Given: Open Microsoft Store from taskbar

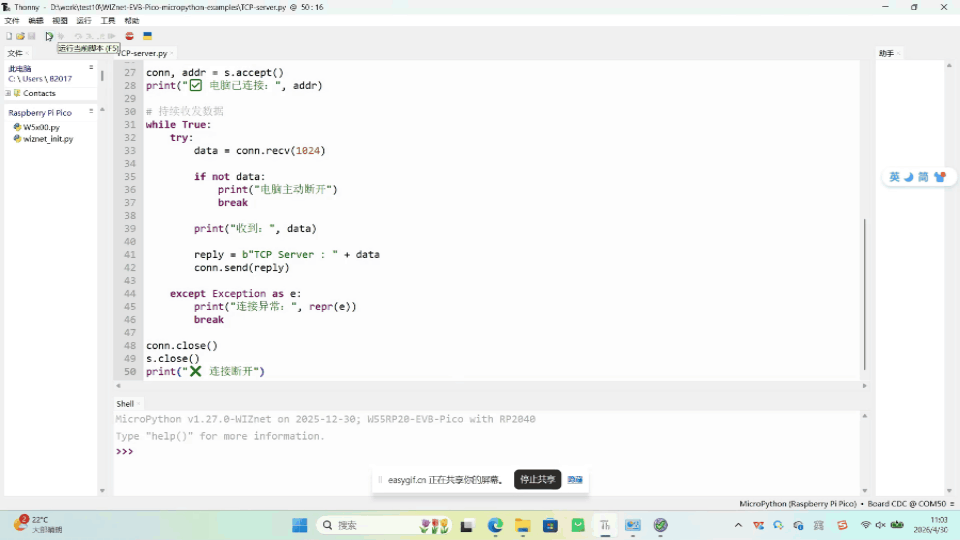Looking at the screenshot, I should (x=550, y=525).
